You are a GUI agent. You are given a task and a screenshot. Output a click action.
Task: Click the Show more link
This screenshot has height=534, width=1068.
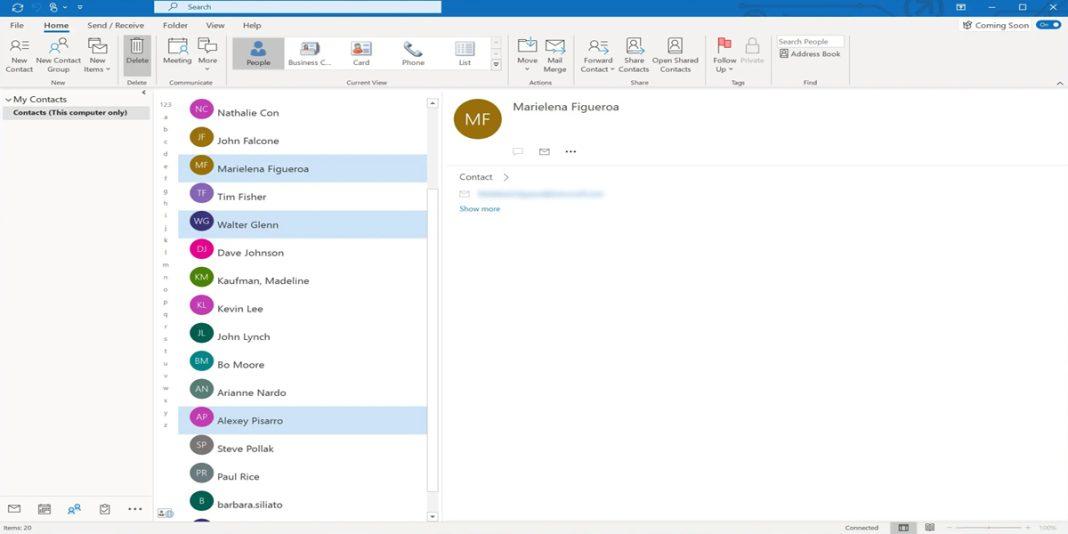[x=479, y=209]
